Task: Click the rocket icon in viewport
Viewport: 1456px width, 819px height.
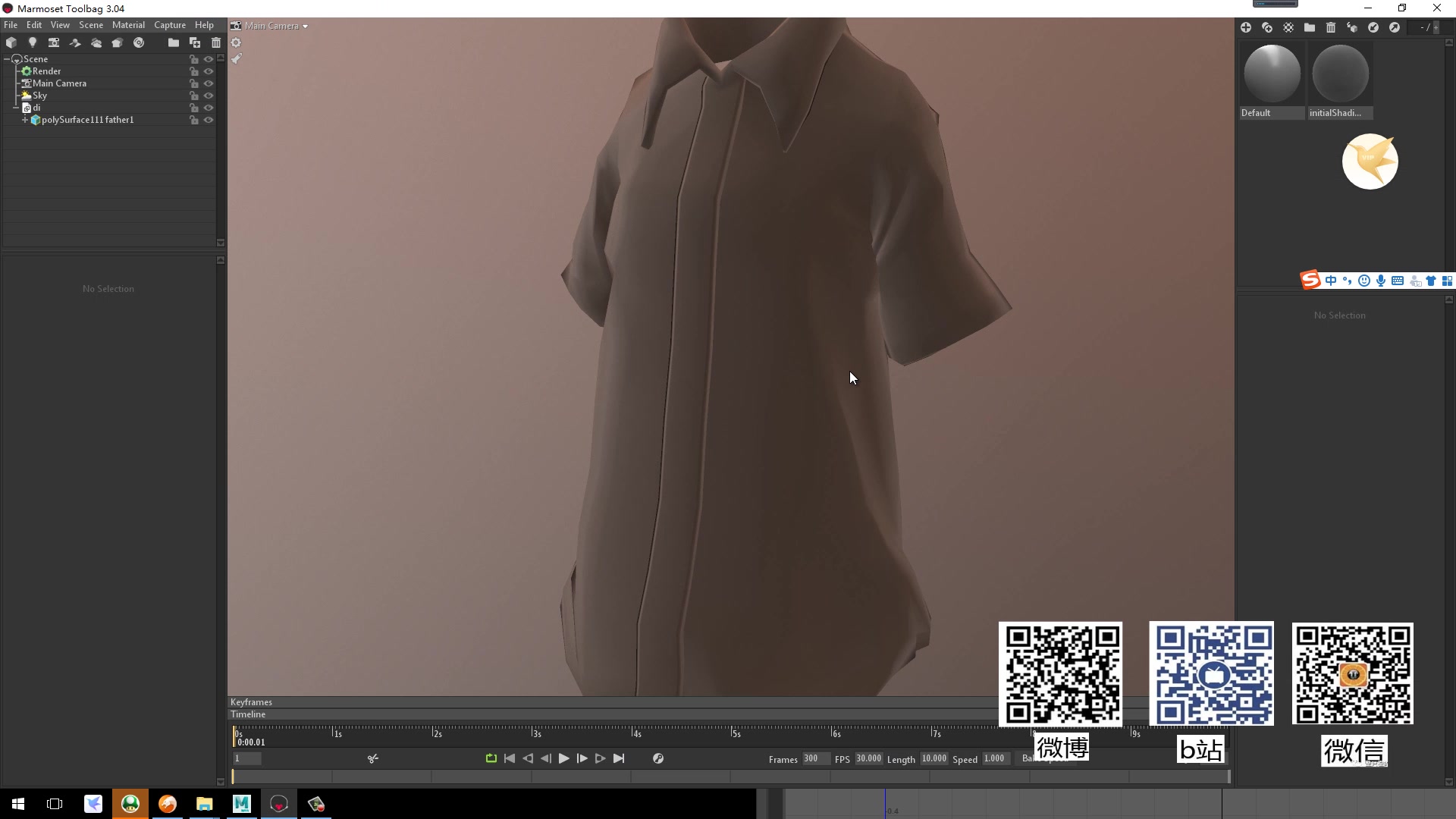Action: pyautogui.click(x=236, y=58)
